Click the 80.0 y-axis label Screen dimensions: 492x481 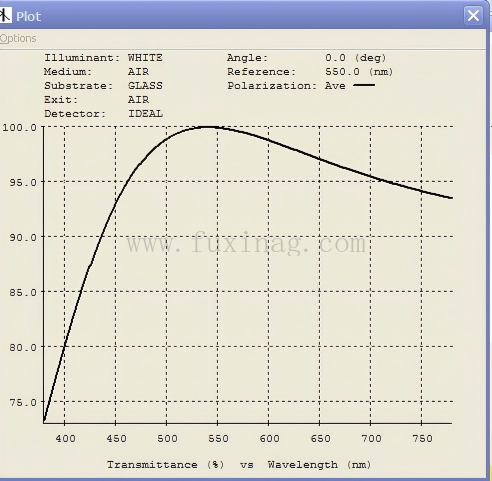coord(23,347)
